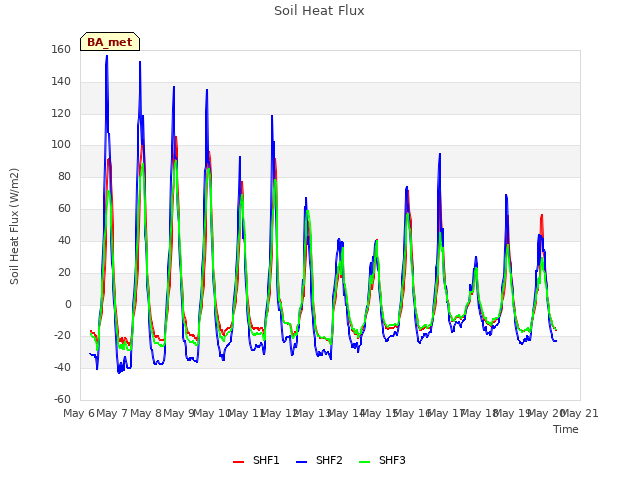Click the May 8 x-axis label
Screen dimensions: 640x480
[145, 413]
